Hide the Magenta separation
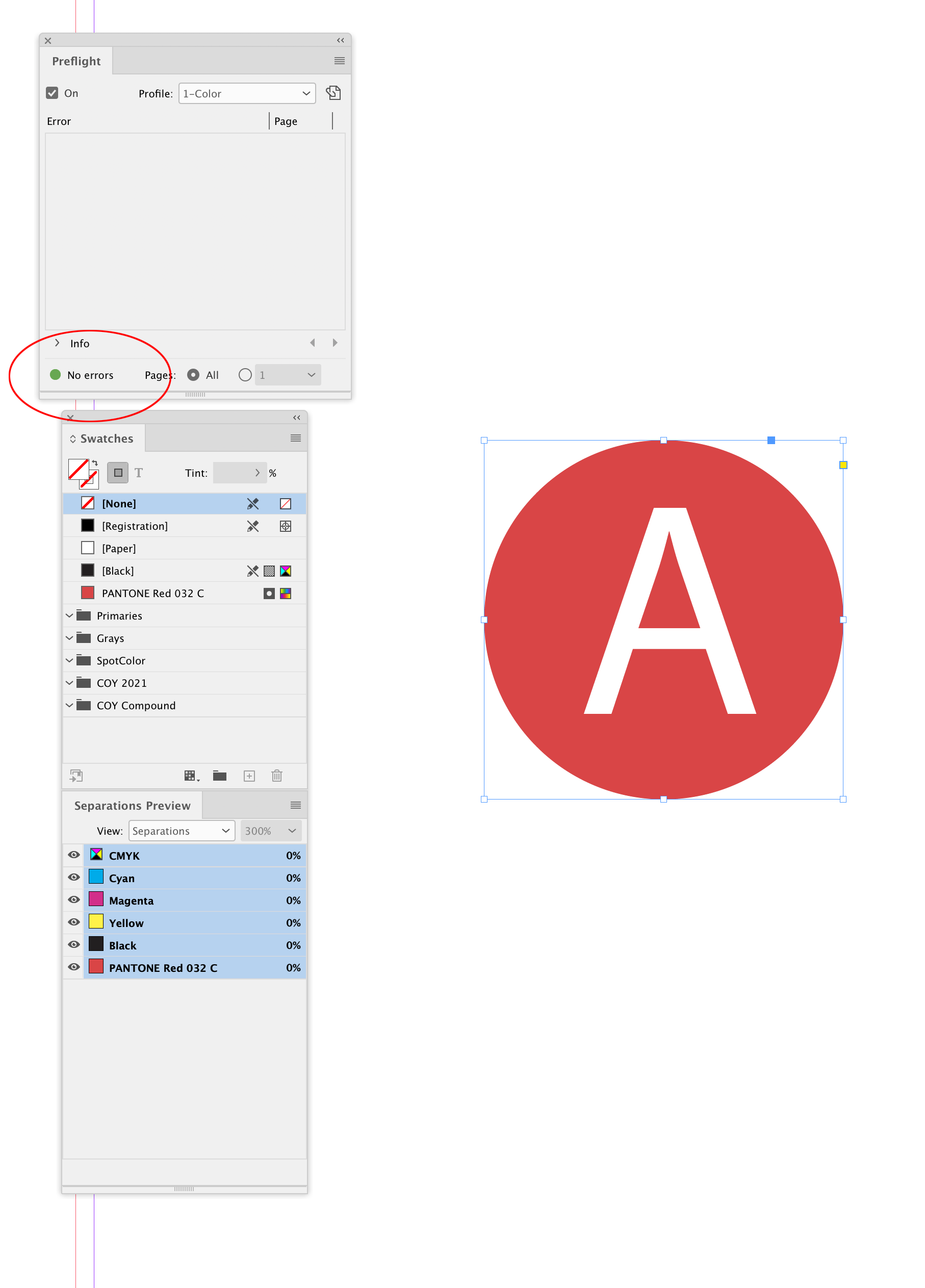The image size is (925, 1288). tap(74, 899)
